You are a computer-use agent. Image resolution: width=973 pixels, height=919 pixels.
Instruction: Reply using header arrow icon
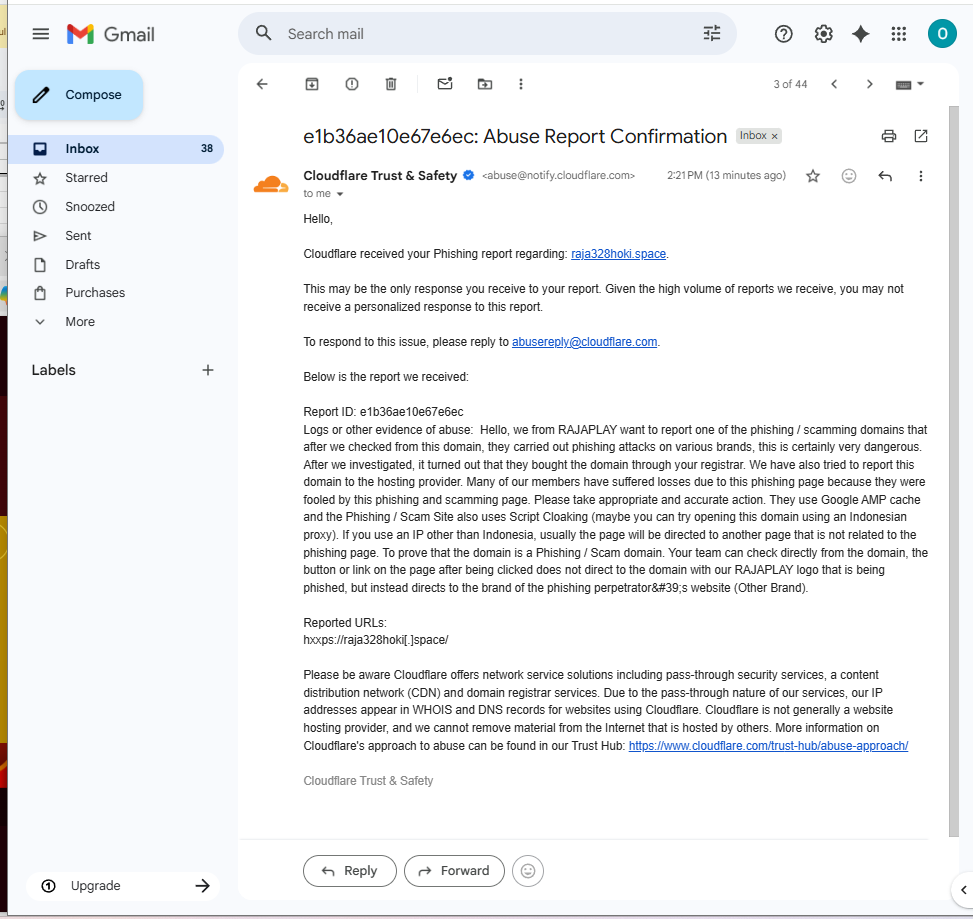point(885,176)
